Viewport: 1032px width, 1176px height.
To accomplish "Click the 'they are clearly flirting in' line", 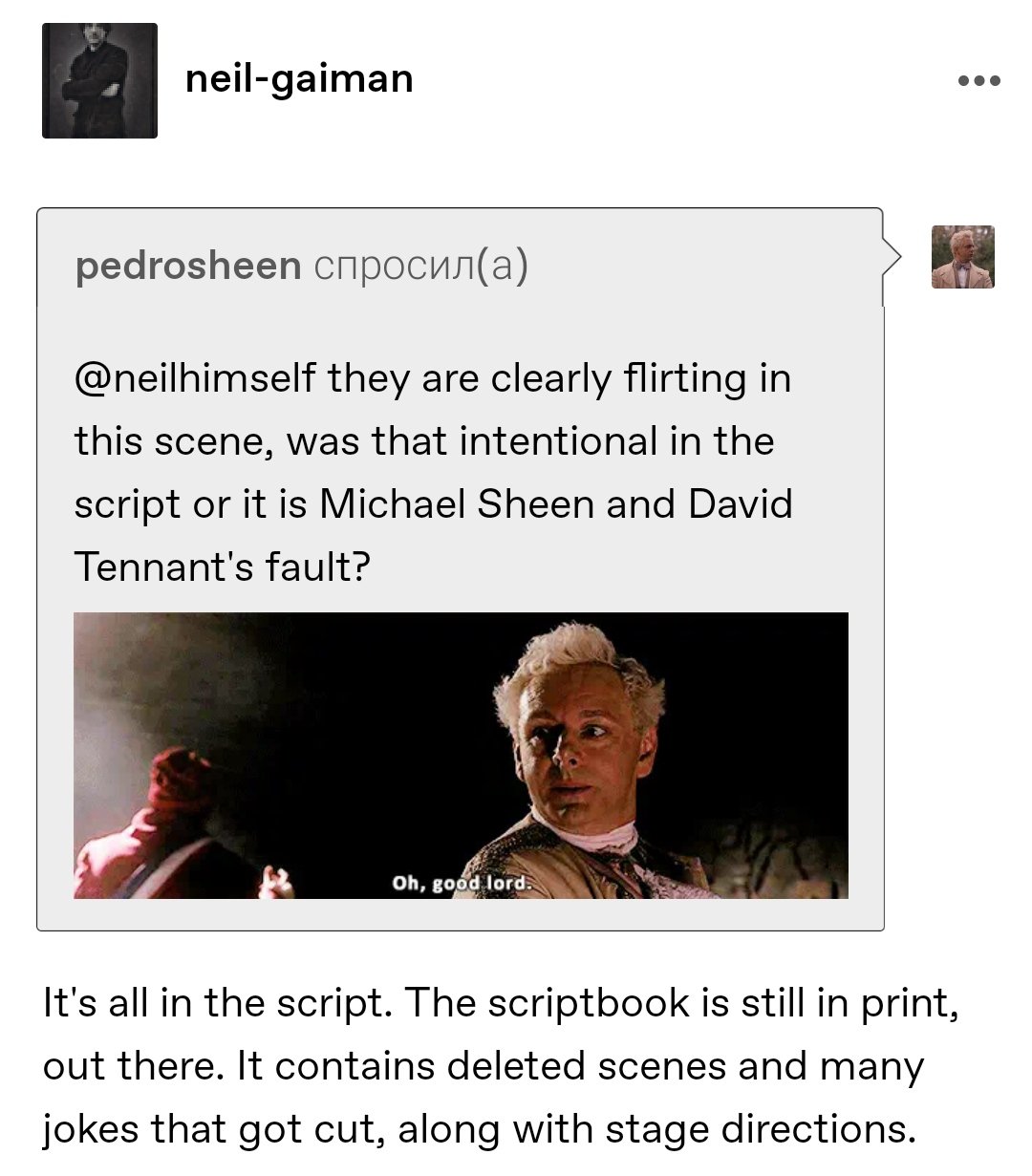I will click(x=559, y=379).
